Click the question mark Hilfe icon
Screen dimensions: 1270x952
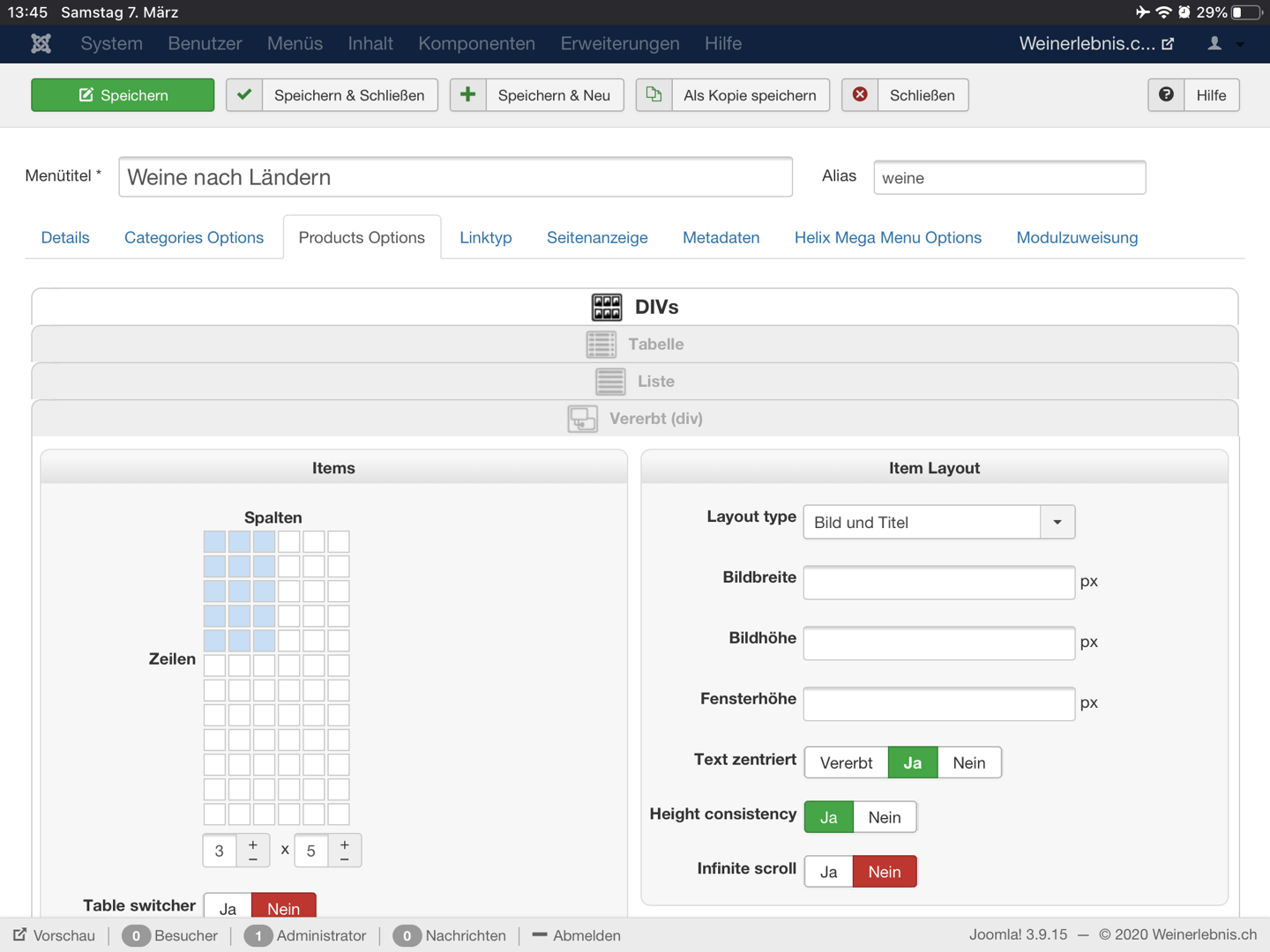[x=1166, y=94]
